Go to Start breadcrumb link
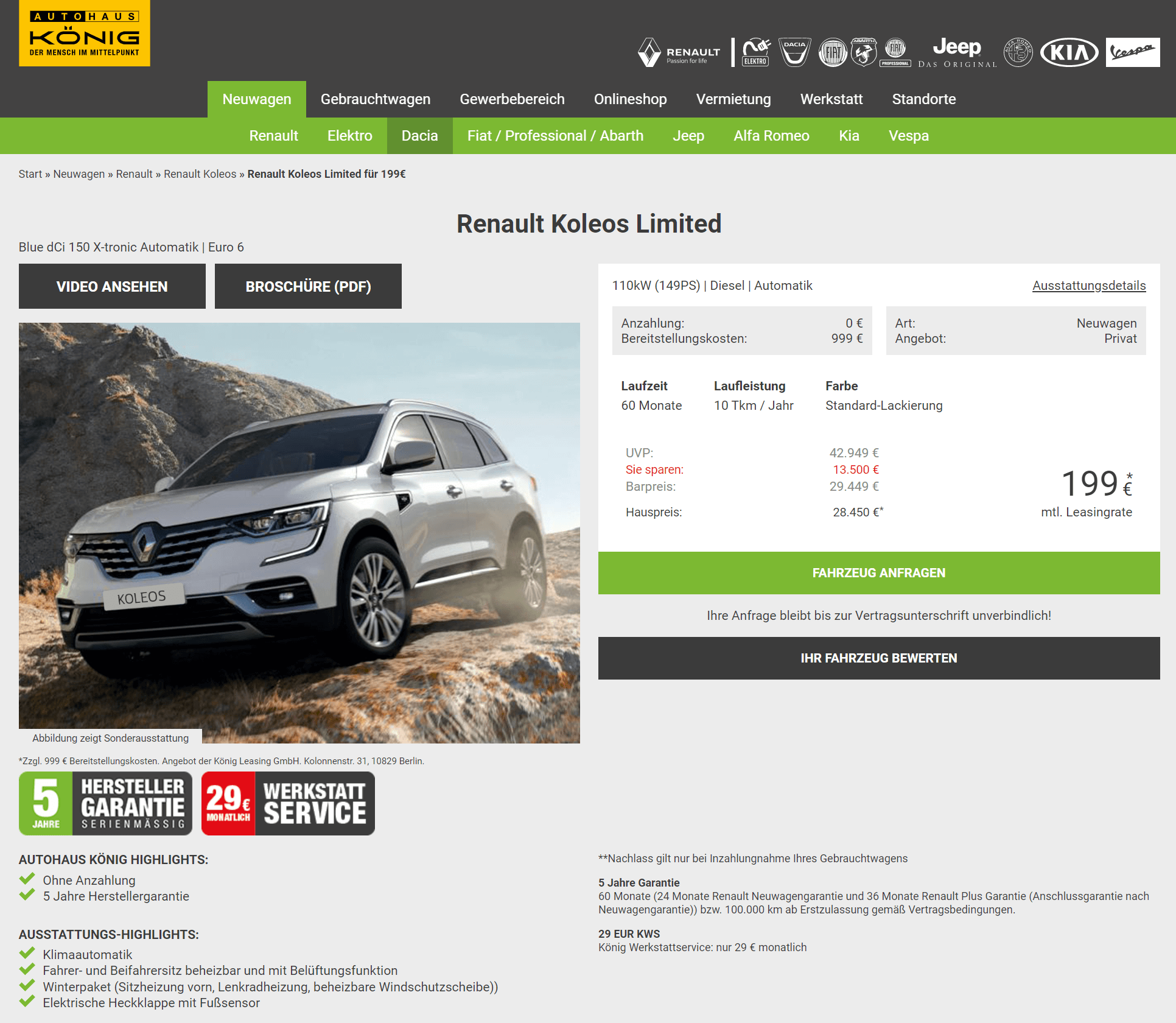1176x1023 pixels. tap(30, 174)
